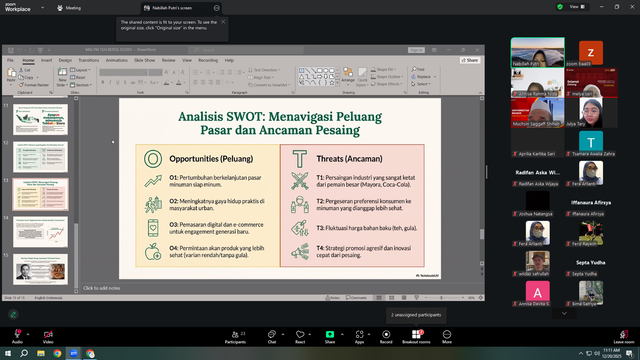Viewport: 640px width, 360px height.
Task: Open audio options arrow next to Audio
Action: 28,334
